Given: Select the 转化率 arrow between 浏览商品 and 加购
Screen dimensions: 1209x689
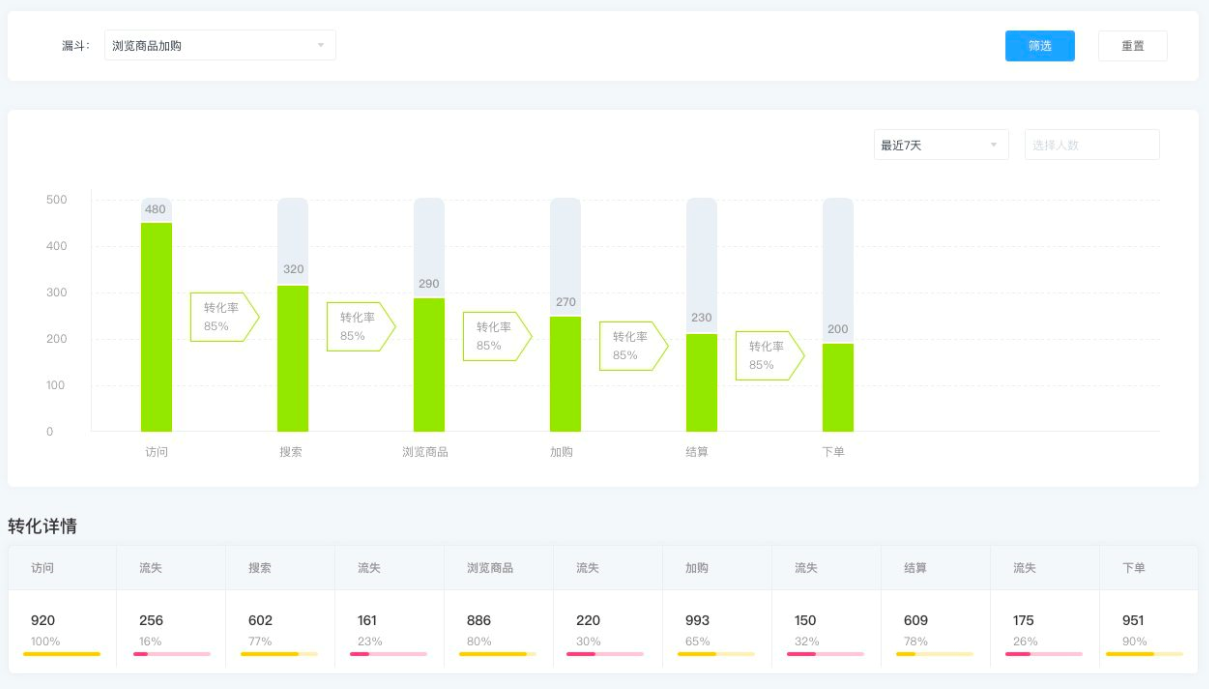Looking at the screenshot, I should [496, 336].
